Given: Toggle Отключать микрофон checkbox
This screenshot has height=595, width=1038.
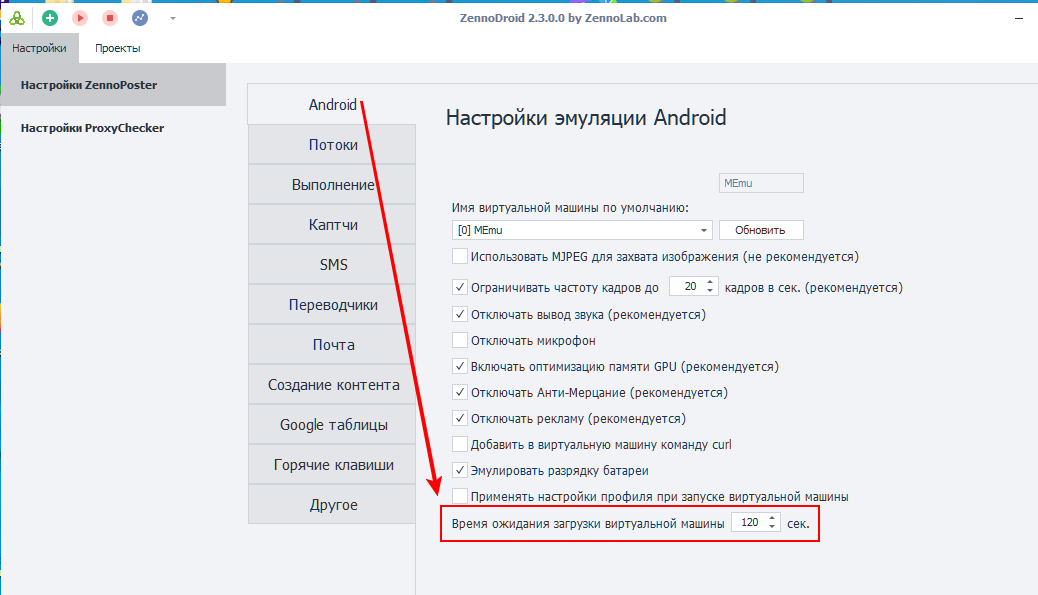Looking at the screenshot, I should (x=459, y=340).
